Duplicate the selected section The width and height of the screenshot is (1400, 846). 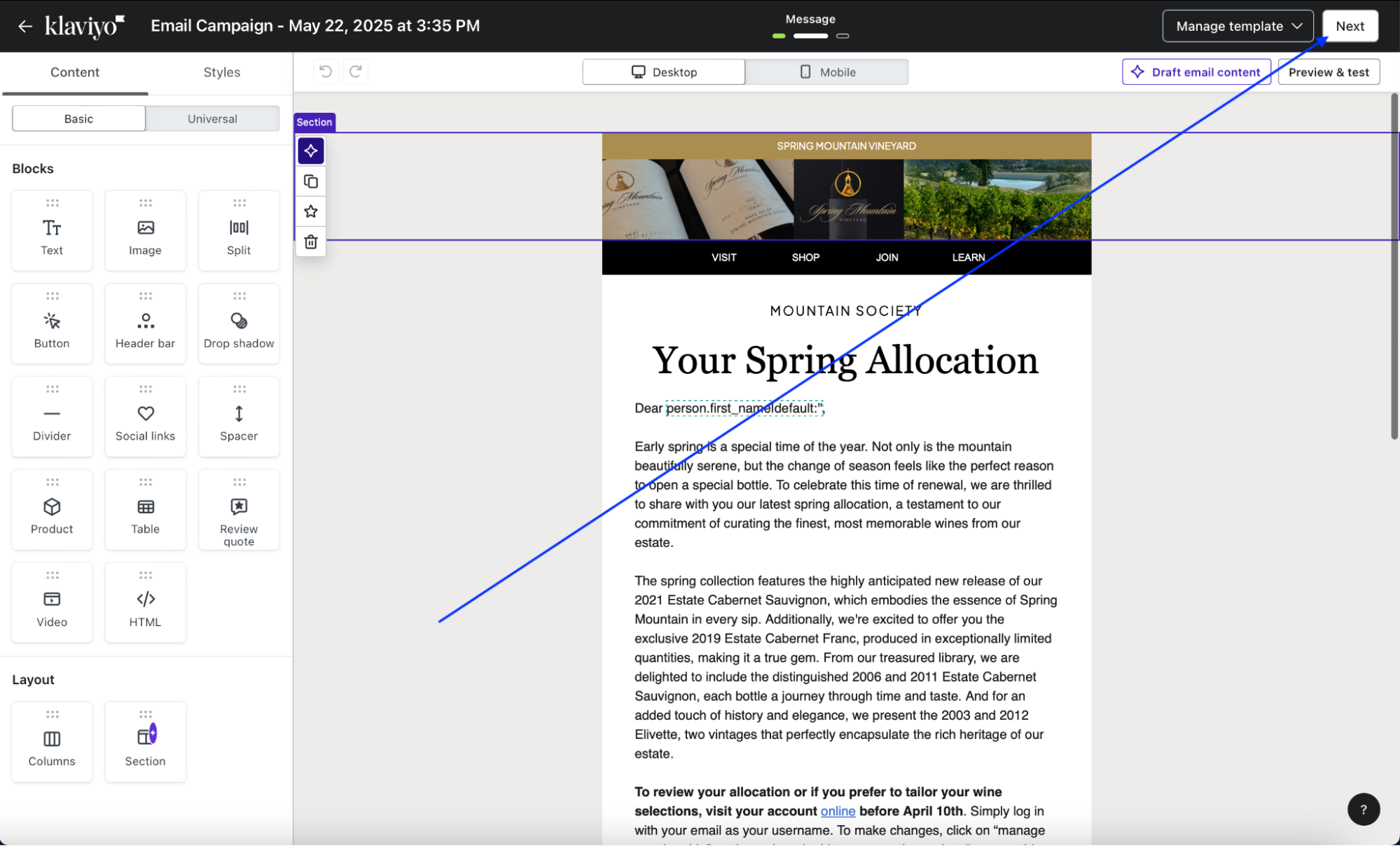click(310, 181)
